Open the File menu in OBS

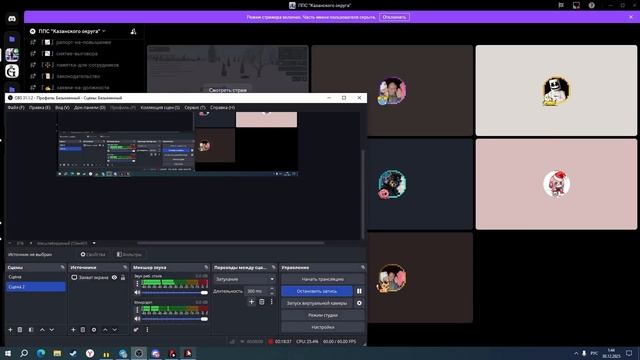[16, 108]
